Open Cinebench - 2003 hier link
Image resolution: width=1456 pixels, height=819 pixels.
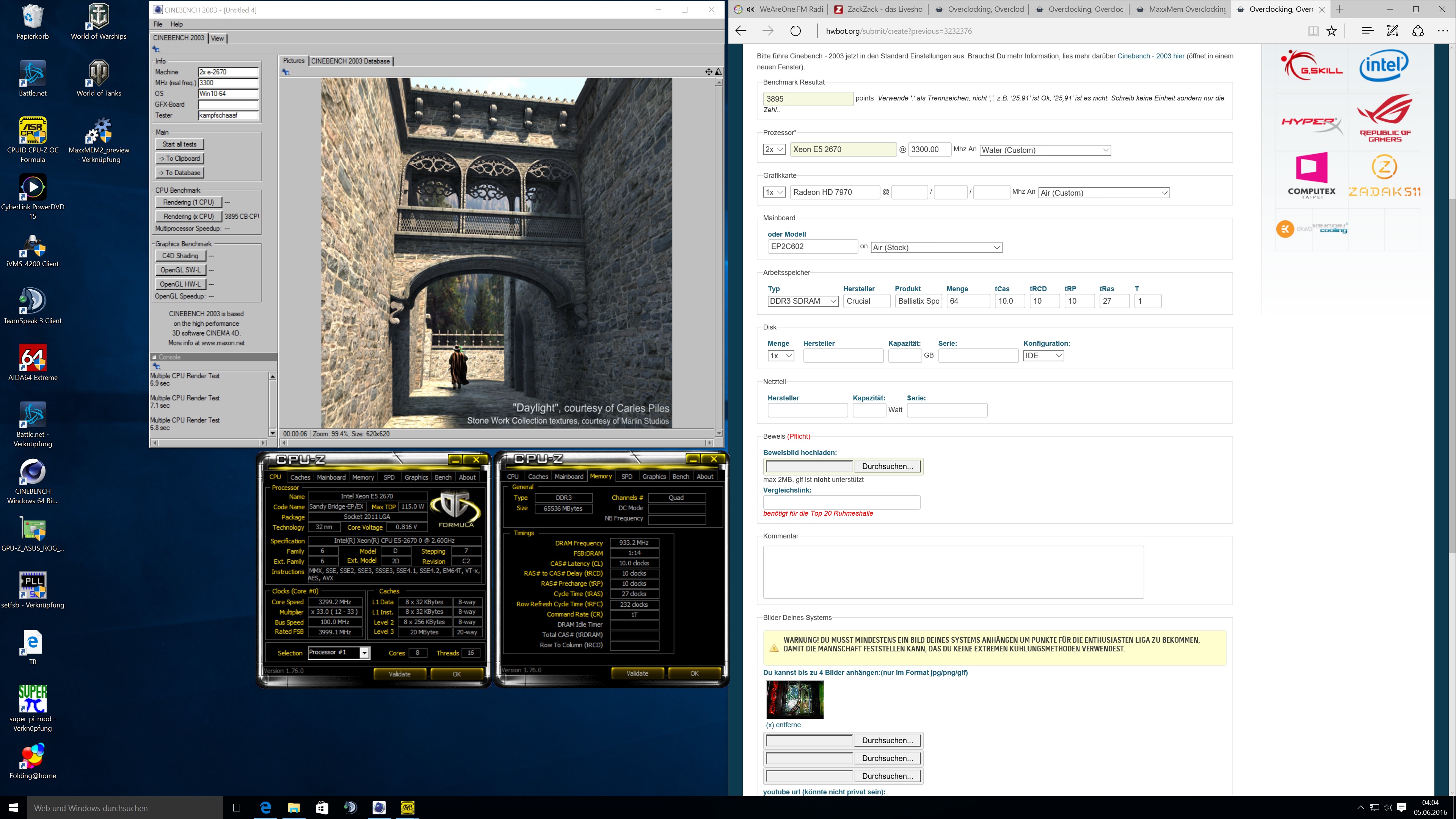coord(1151,56)
